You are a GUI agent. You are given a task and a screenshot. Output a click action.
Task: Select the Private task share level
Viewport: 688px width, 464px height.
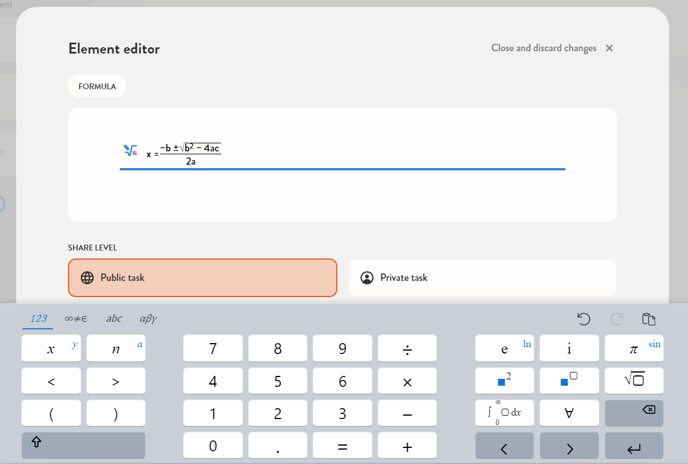point(482,278)
